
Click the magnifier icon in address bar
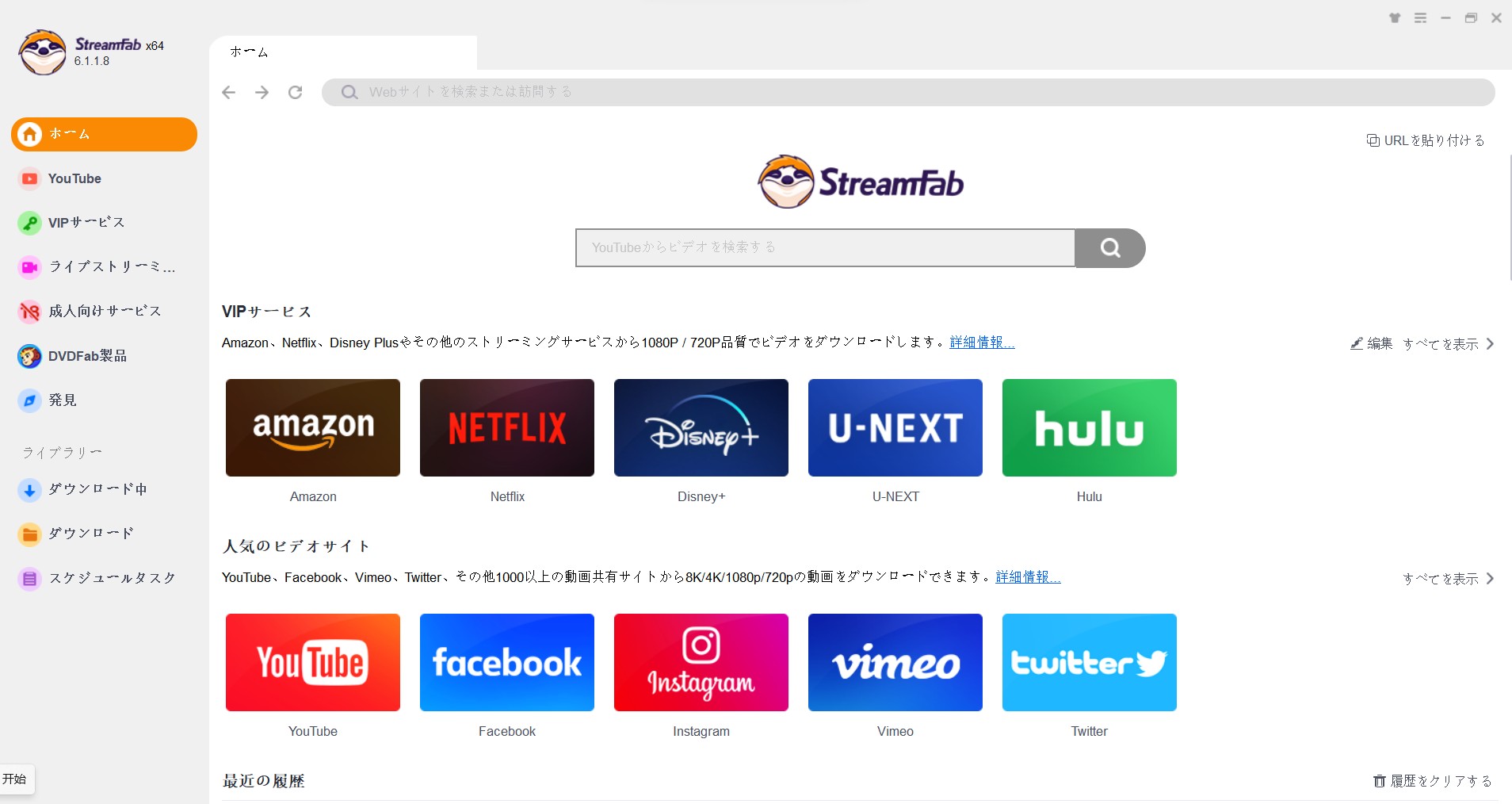coord(349,92)
